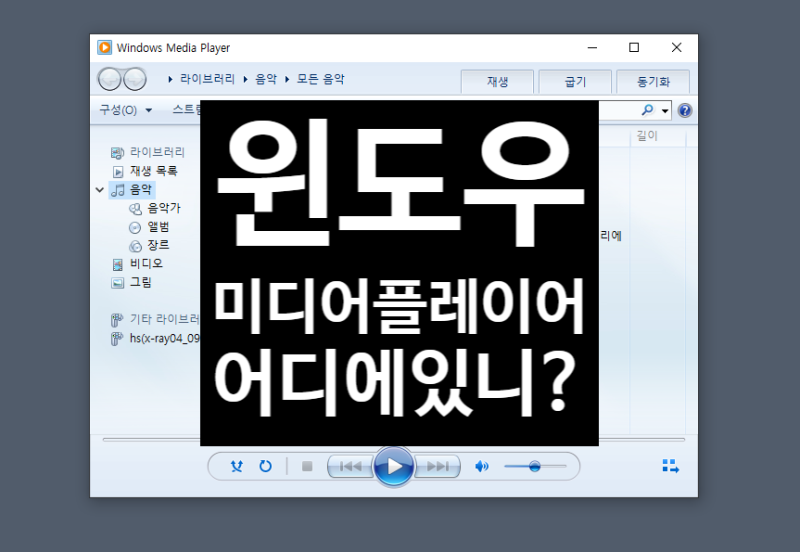Go forward with the forward arrow button
Image resolution: width=800 pixels, height=552 pixels.
click(135, 79)
